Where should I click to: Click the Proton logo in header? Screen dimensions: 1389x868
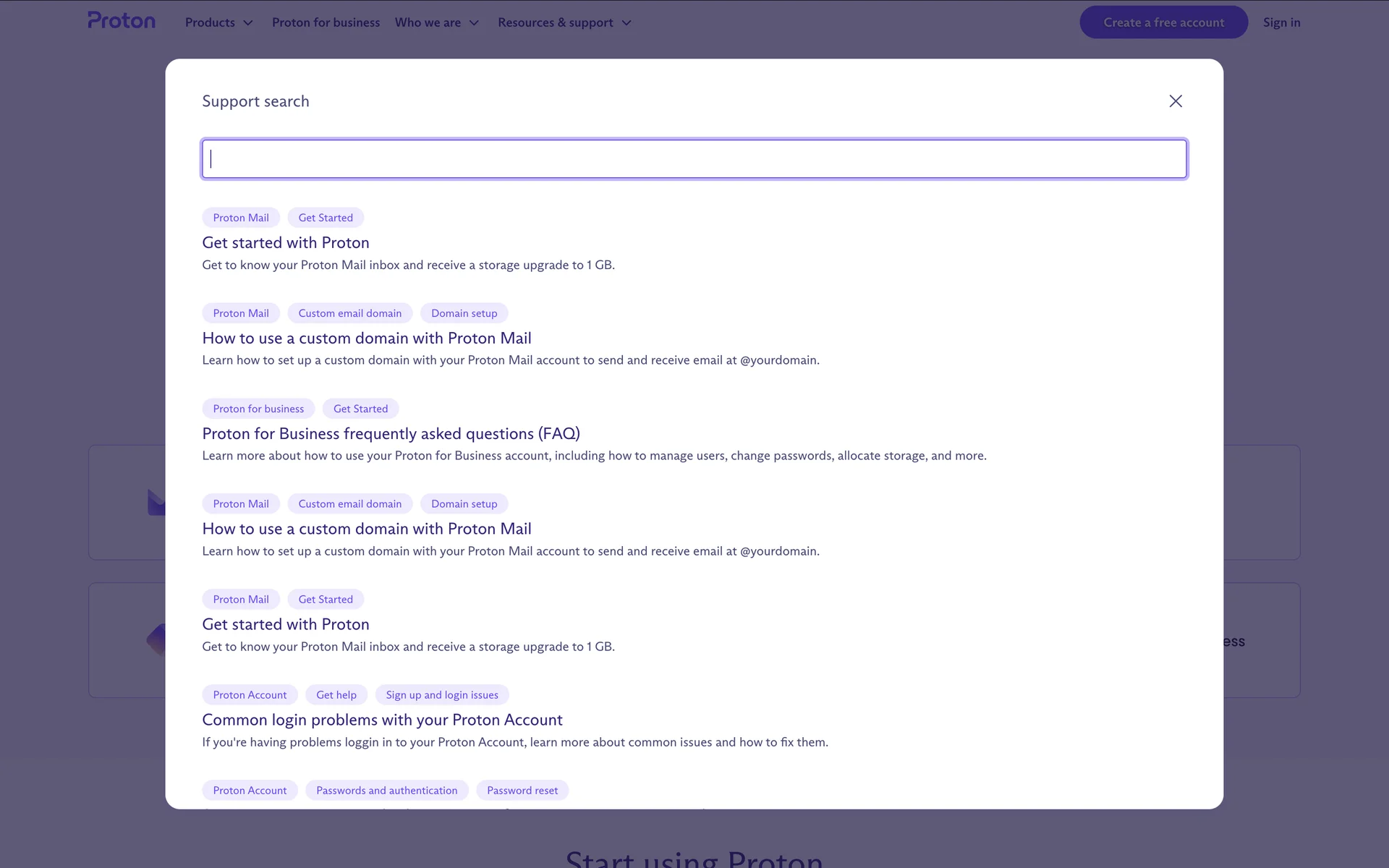(122, 21)
